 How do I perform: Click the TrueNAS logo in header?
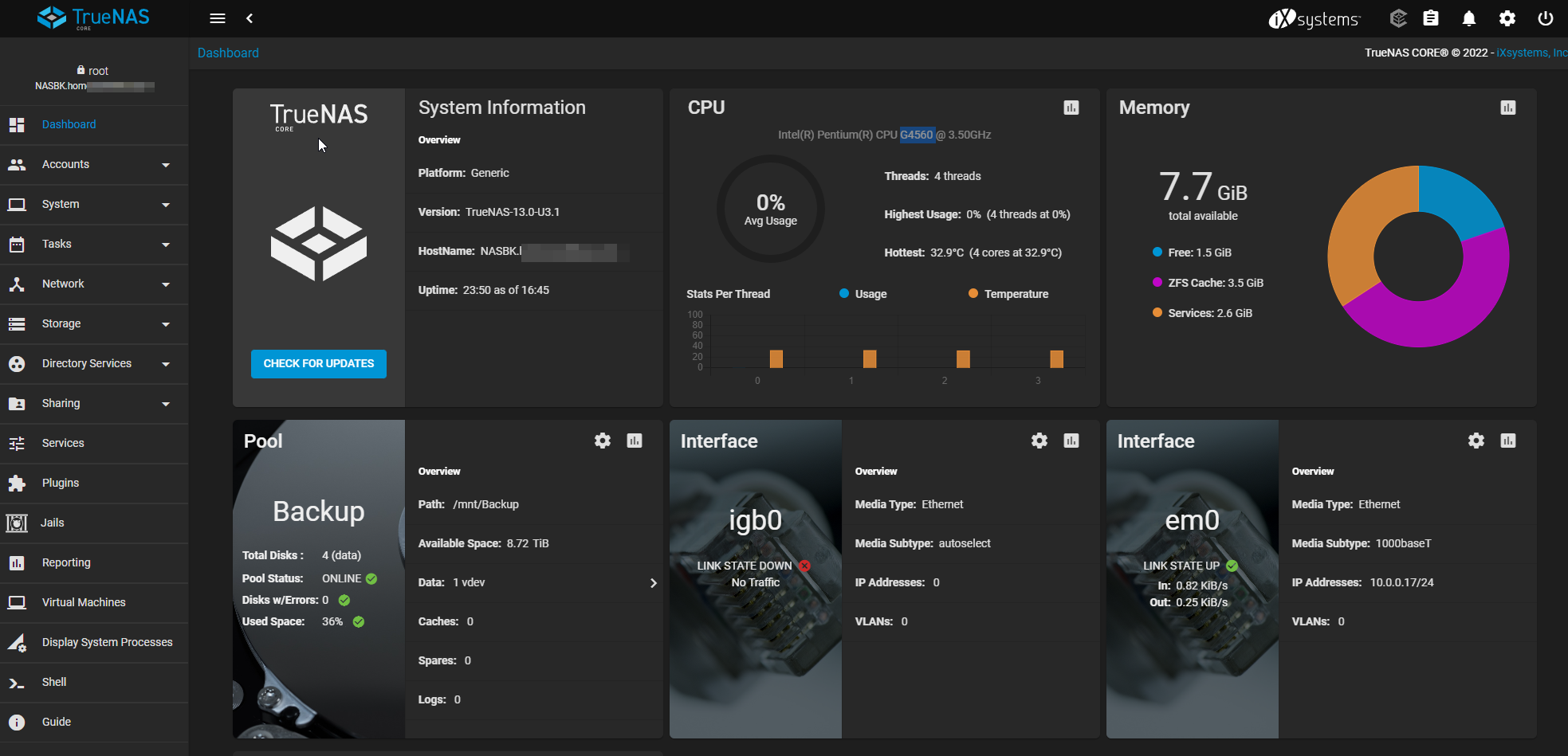[x=93, y=18]
